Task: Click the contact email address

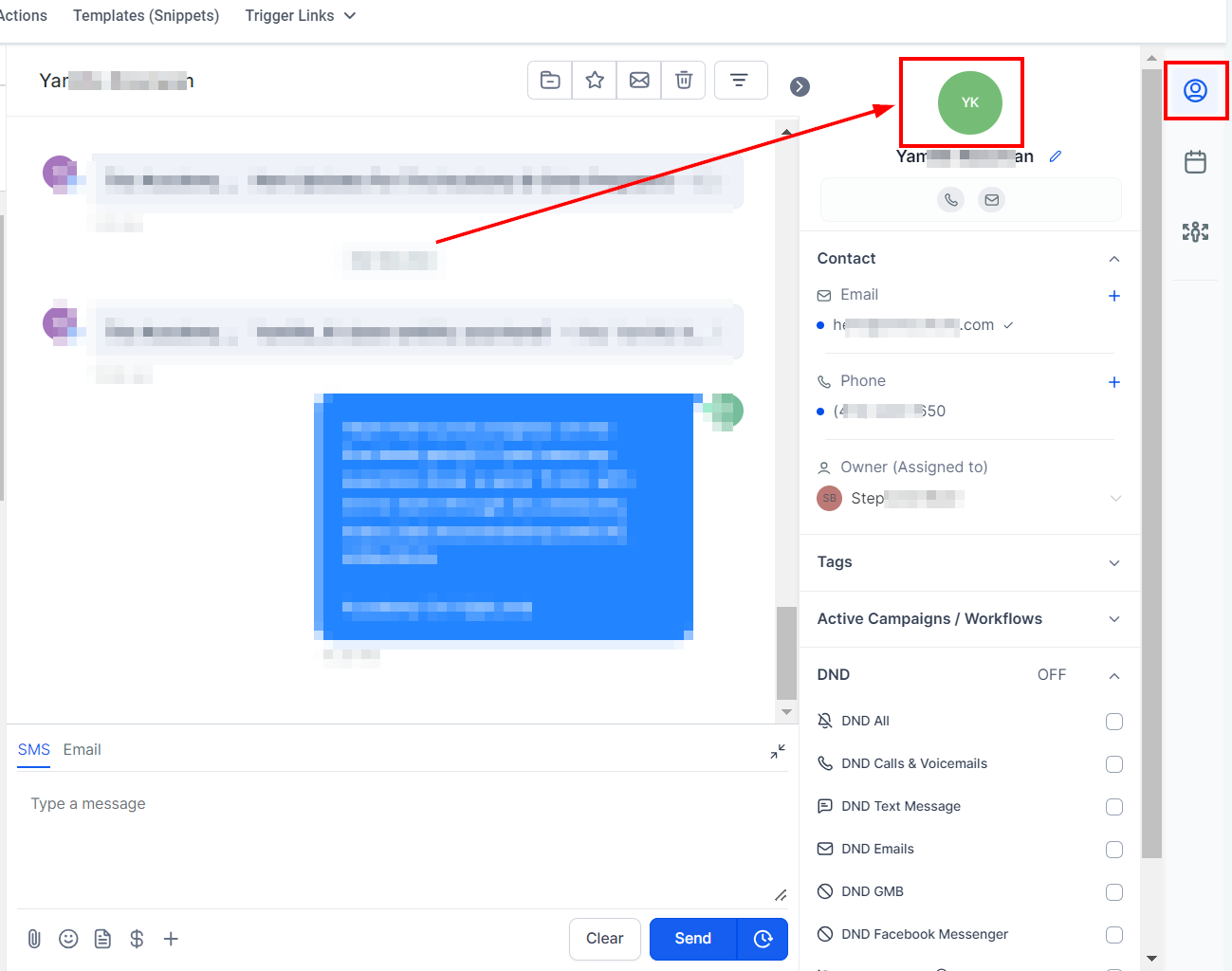Action: pyautogui.click(x=913, y=325)
